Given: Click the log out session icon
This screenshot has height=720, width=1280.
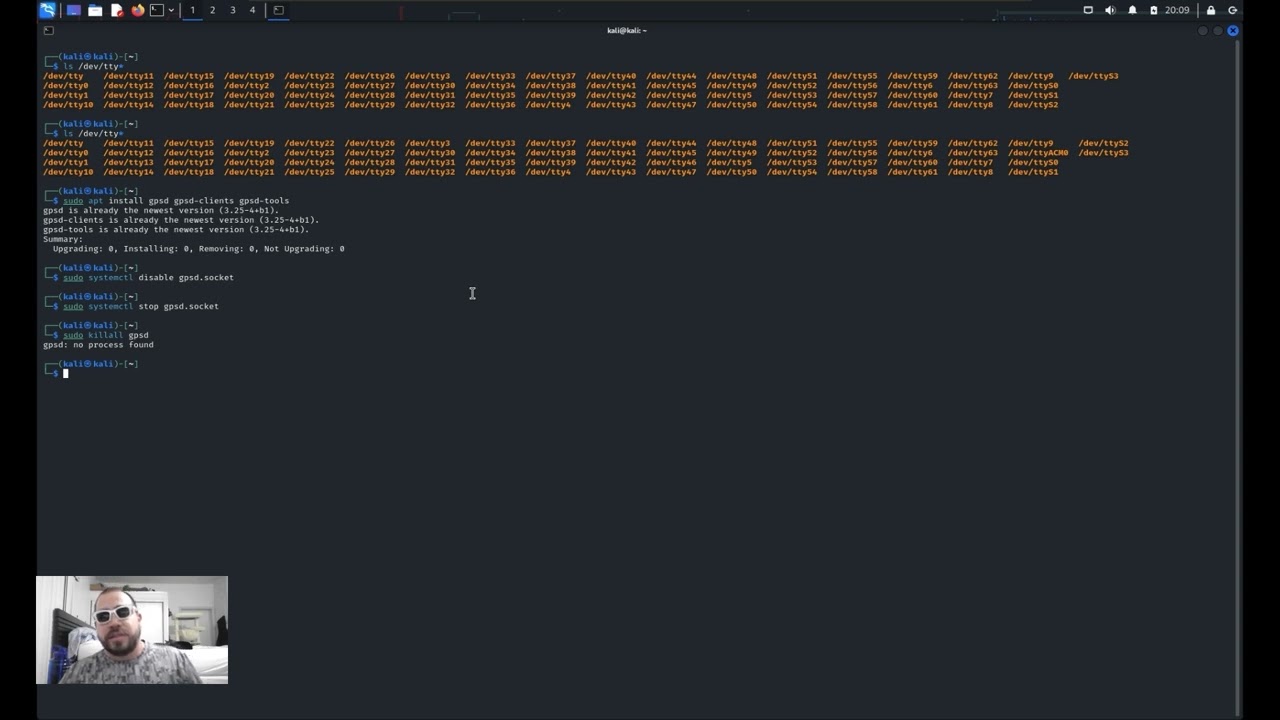Looking at the screenshot, I should (1232, 10).
